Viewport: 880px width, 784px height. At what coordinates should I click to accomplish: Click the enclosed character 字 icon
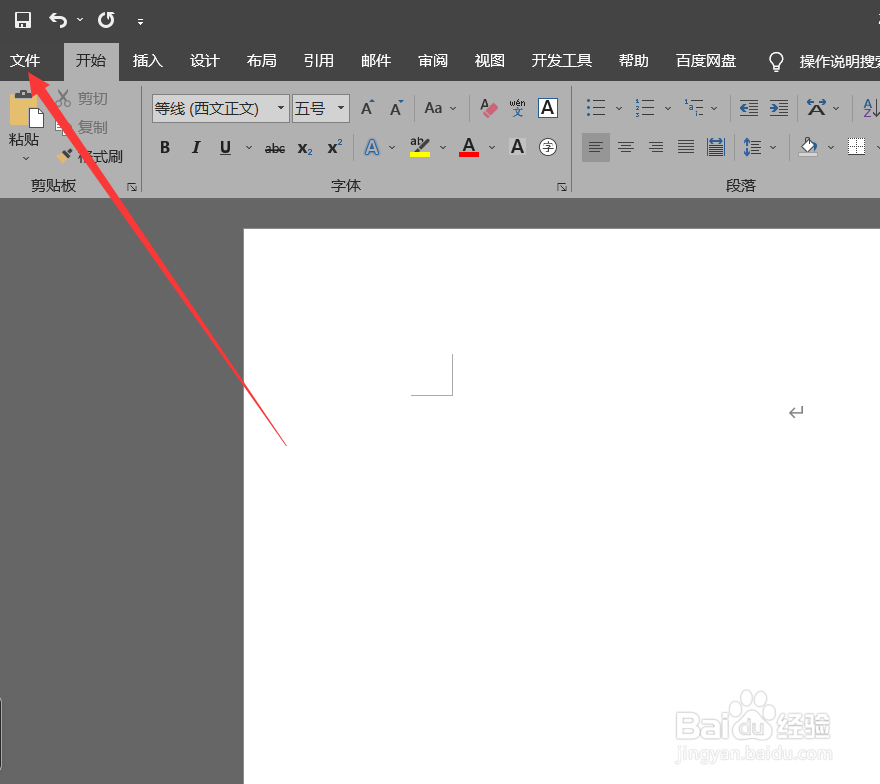548,147
